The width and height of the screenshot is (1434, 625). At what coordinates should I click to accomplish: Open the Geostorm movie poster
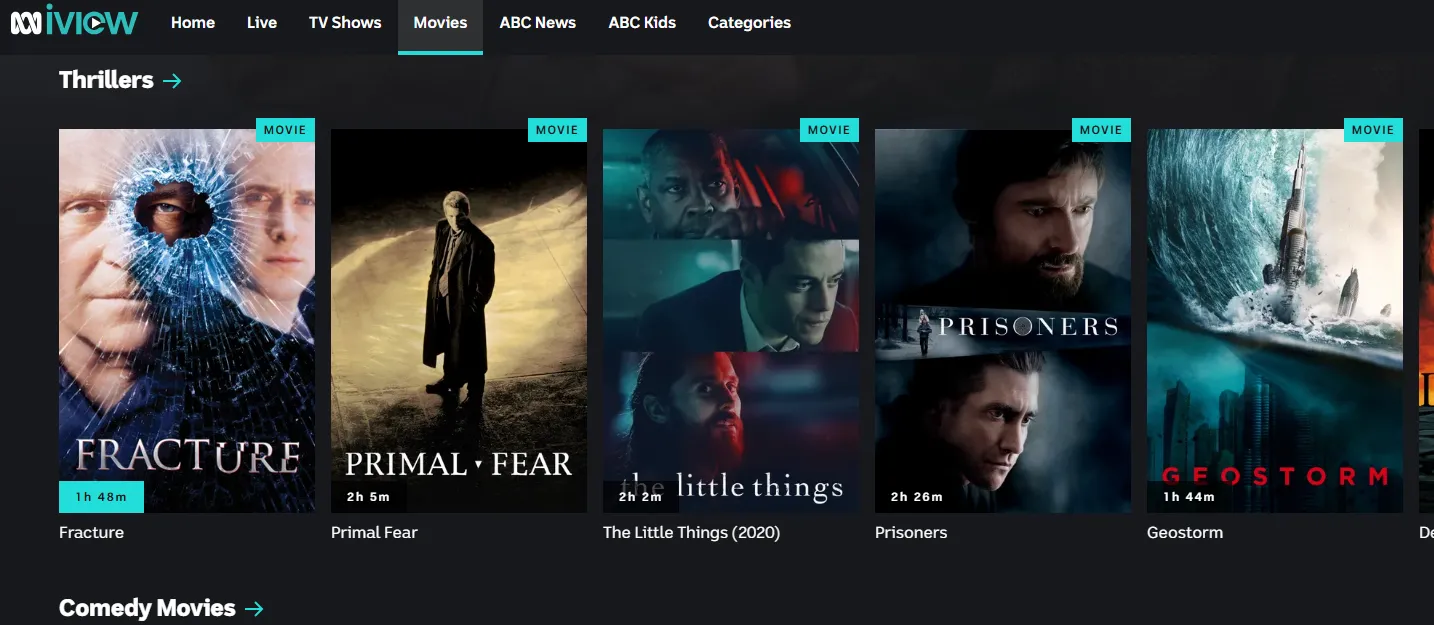click(1275, 321)
